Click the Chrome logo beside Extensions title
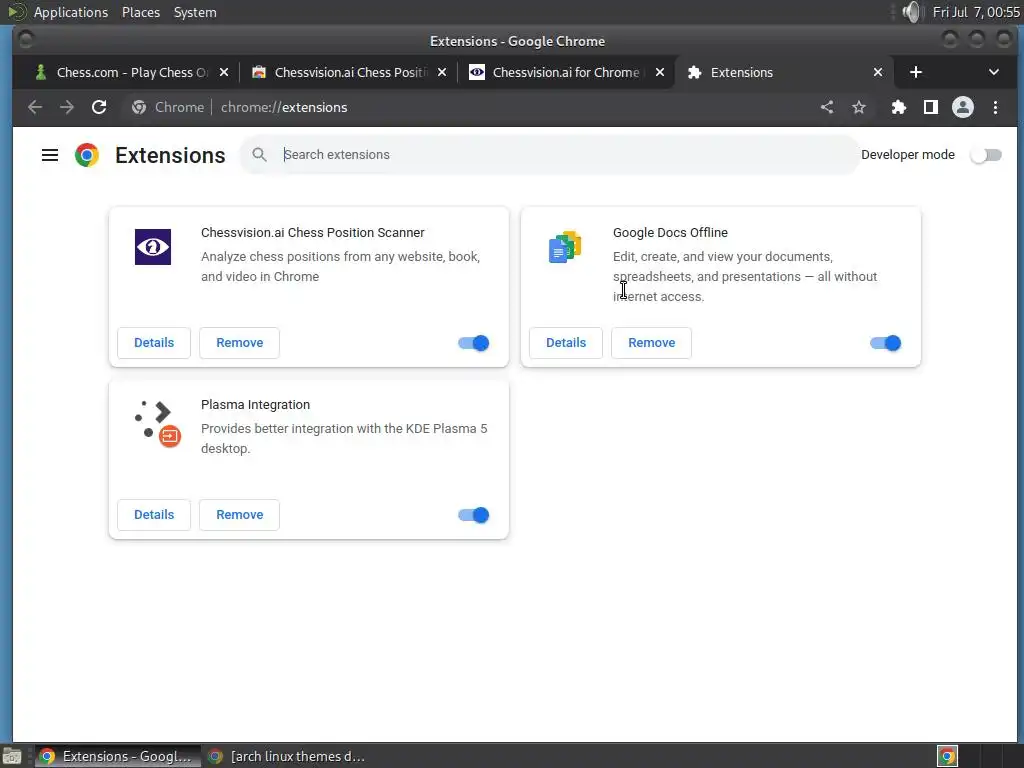The width and height of the screenshot is (1024, 768). click(87, 155)
